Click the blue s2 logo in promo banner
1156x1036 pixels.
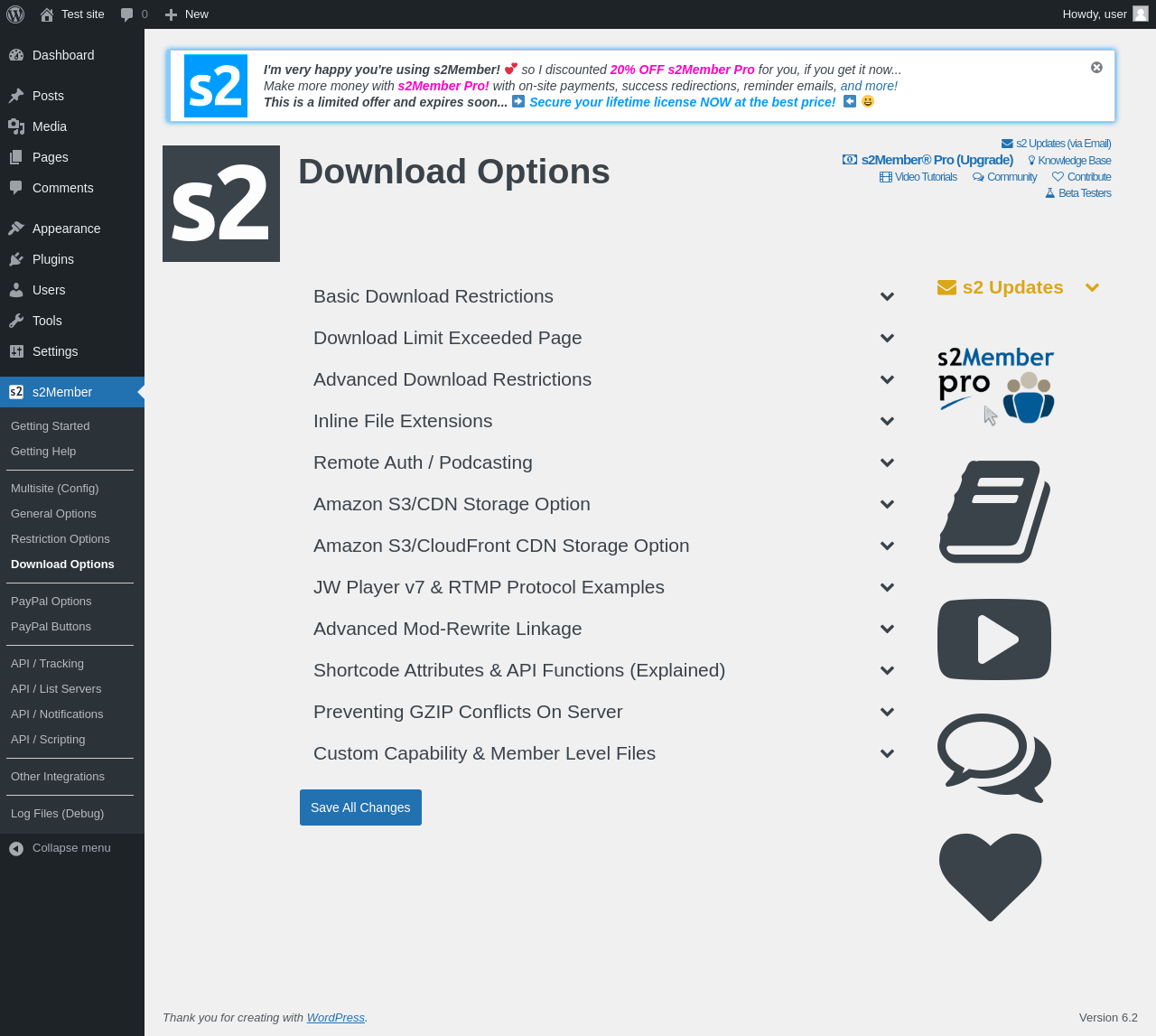point(216,86)
